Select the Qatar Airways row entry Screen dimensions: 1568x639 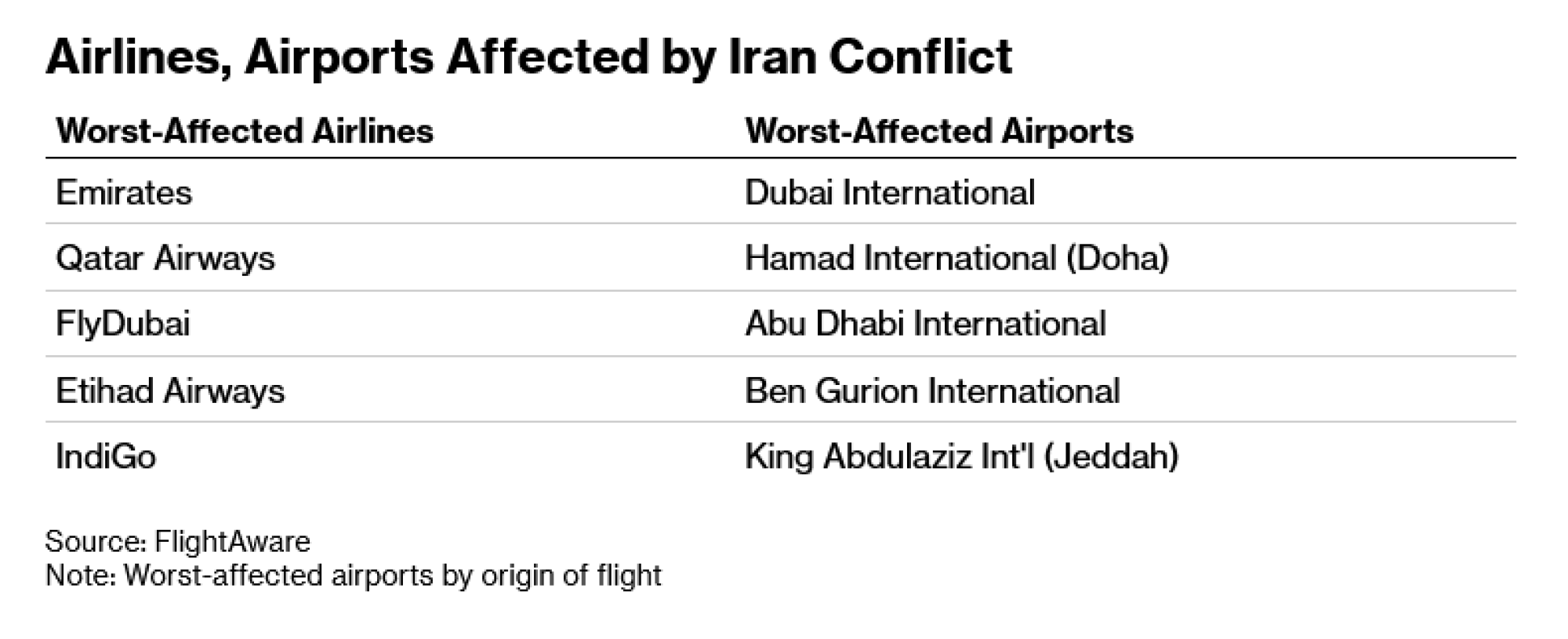coord(165,259)
